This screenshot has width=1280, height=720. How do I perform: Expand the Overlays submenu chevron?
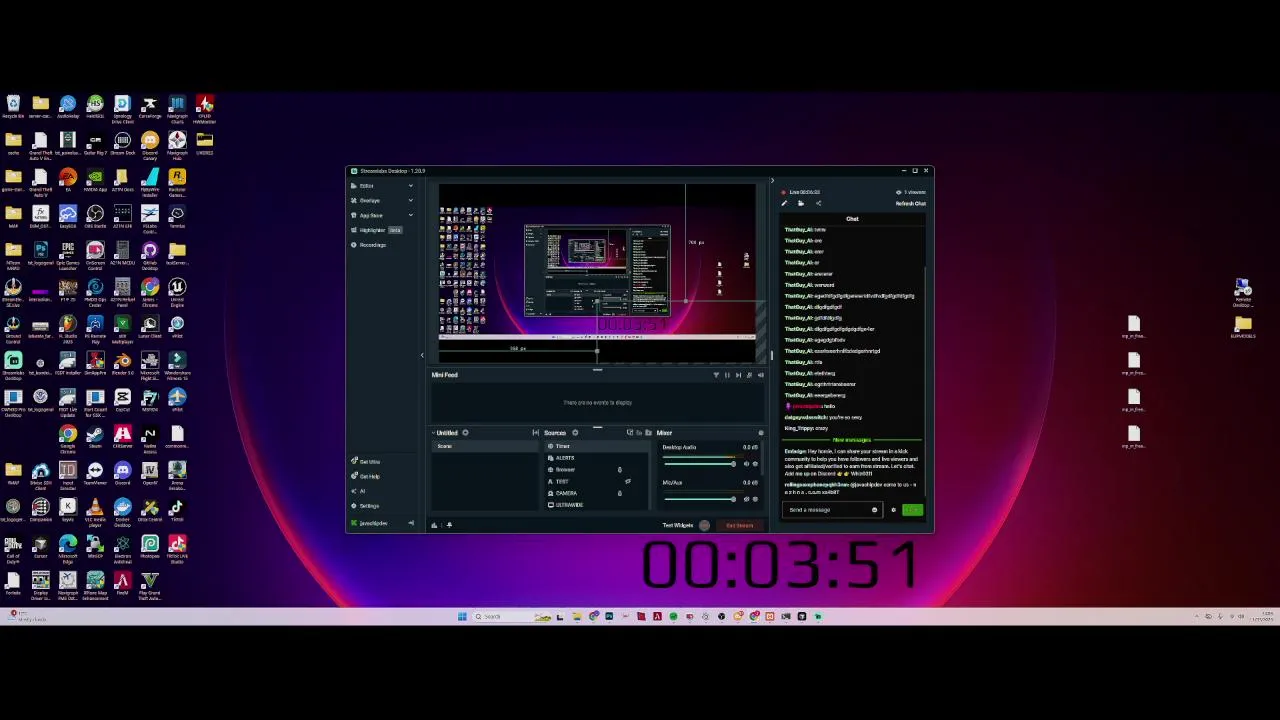410,200
